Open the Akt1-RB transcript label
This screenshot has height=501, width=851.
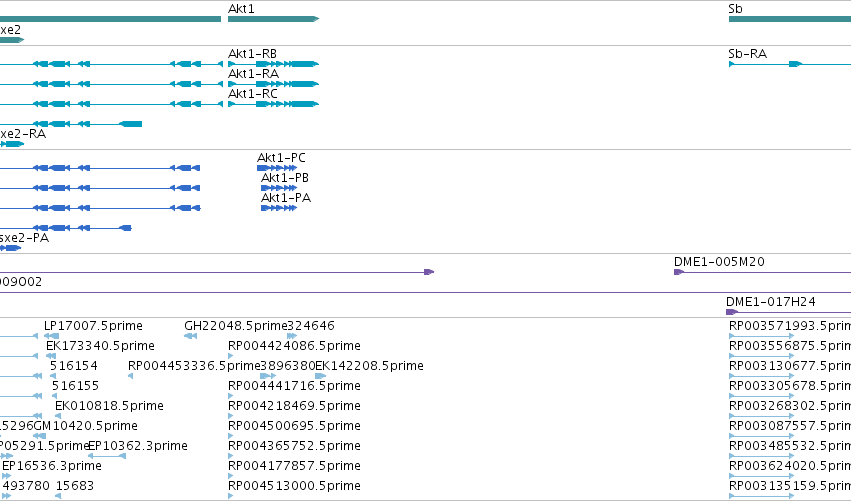pyautogui.click(x=252, y=54)
